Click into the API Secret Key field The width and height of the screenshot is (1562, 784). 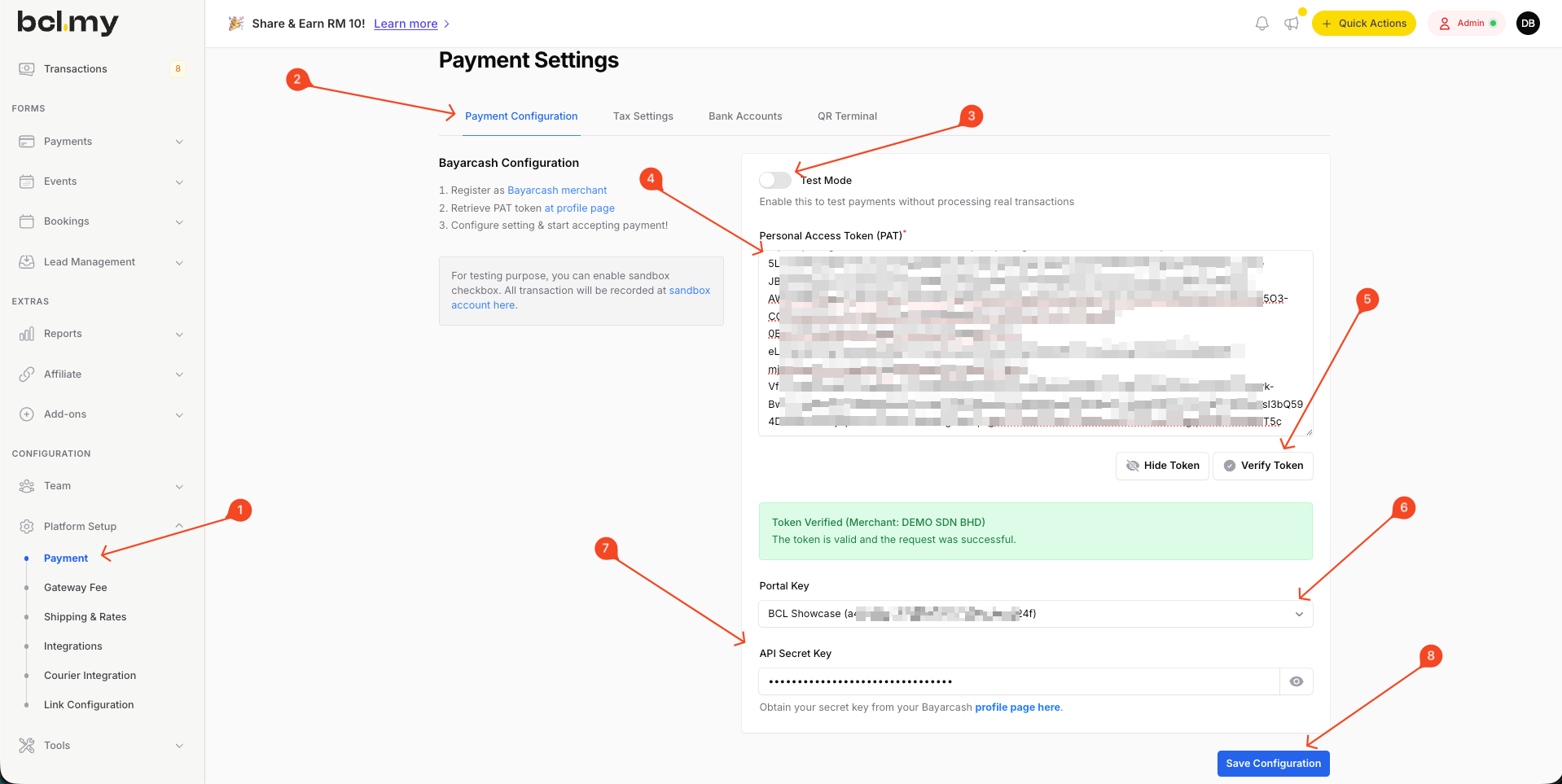click(x=1018, y=681)
